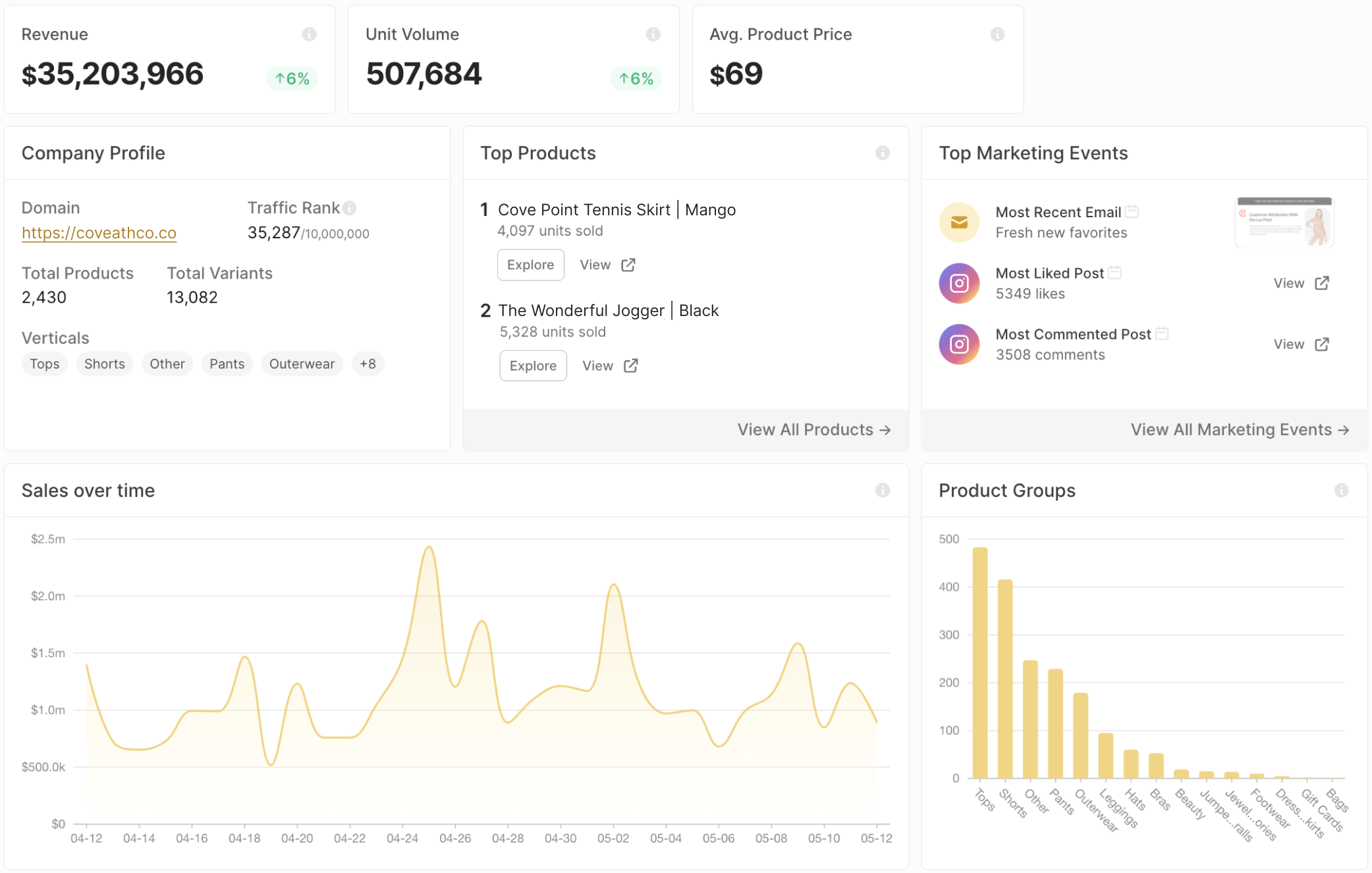This screenshot has width=1372, height=873.
Task: Open View All Products
Action: pos(814,429)
